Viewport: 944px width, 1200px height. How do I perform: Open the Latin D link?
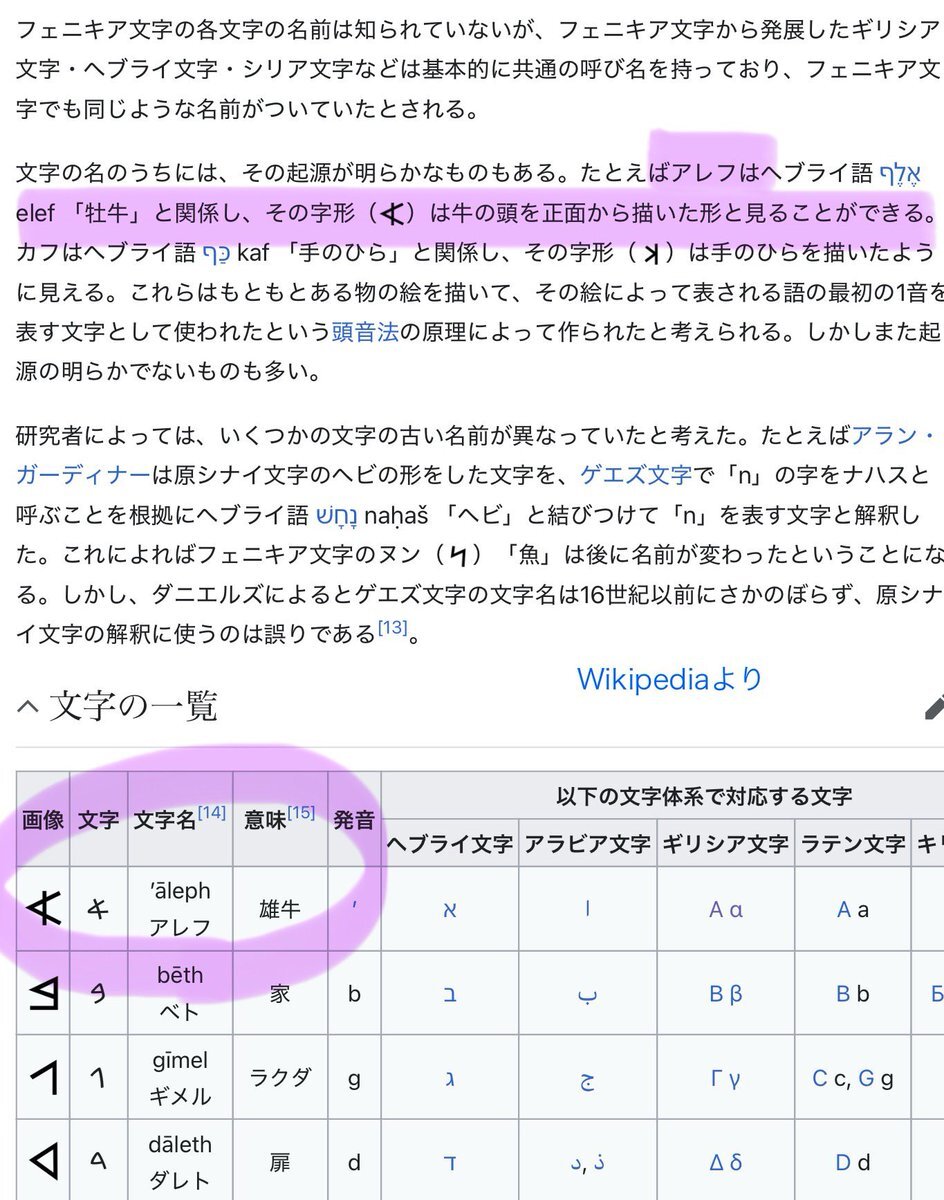[844, 1162]
